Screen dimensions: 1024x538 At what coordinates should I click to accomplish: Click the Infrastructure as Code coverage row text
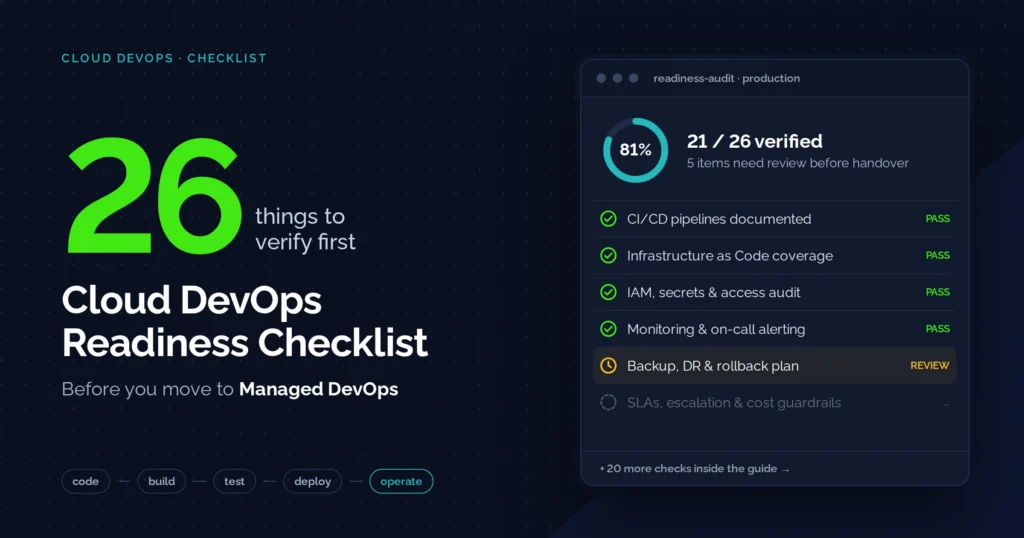tap(730, 256)
